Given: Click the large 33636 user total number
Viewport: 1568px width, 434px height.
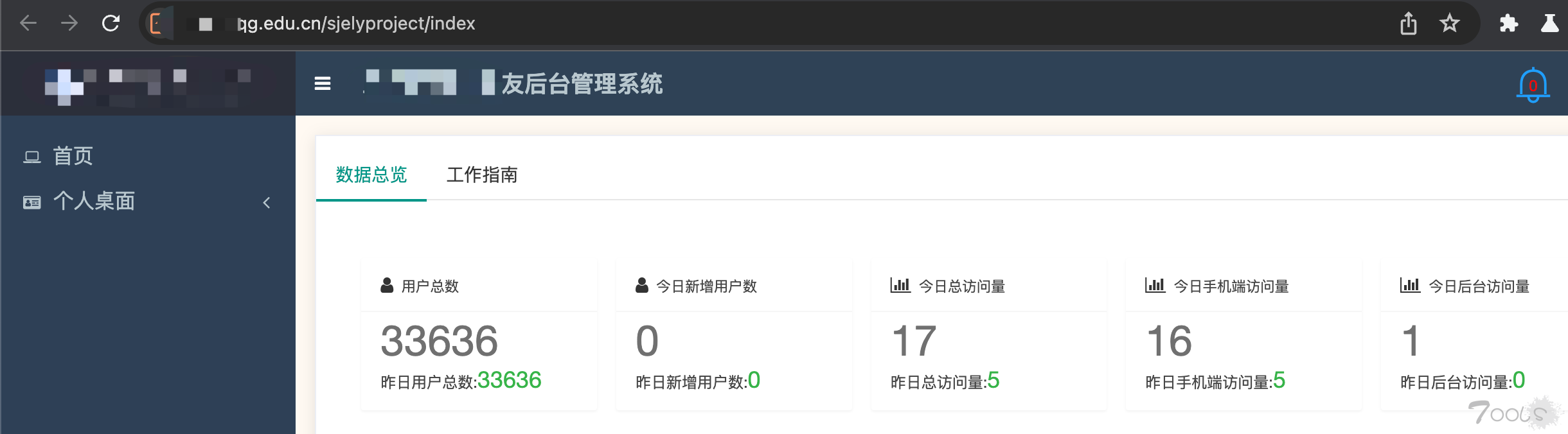Looking at the screenshot, I should [440, 341].
